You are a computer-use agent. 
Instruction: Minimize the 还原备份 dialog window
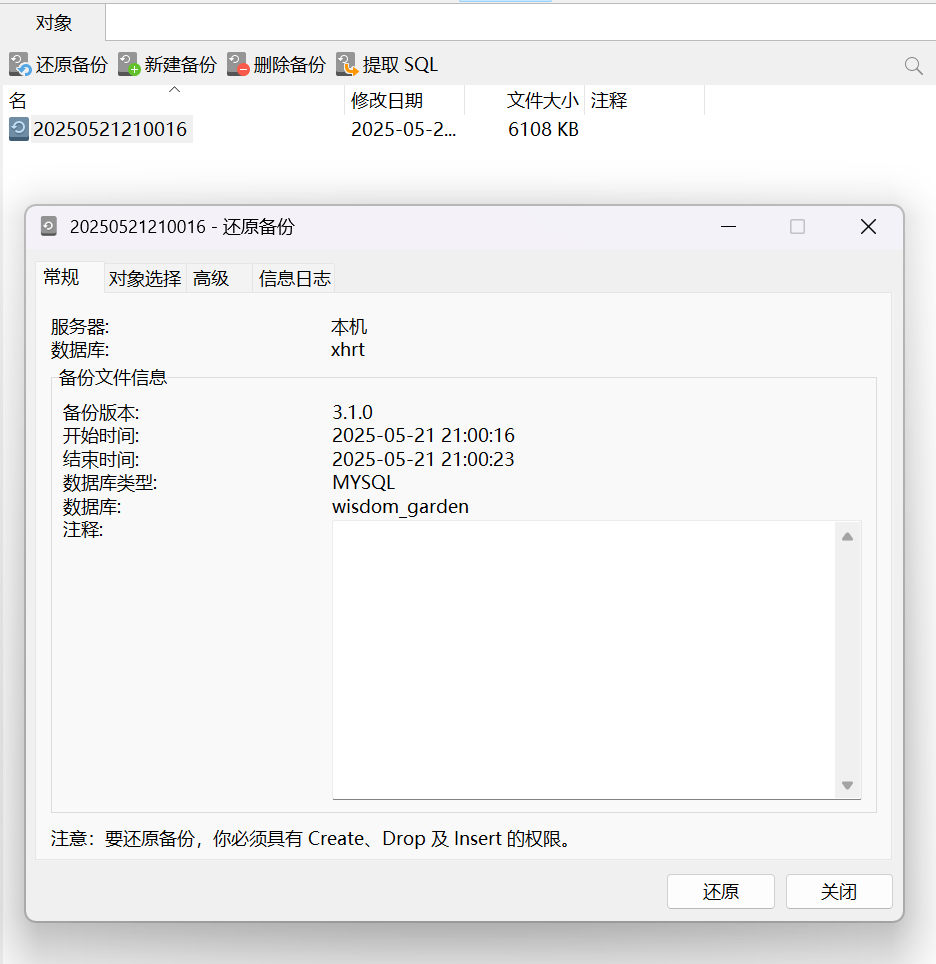[730, 227]
